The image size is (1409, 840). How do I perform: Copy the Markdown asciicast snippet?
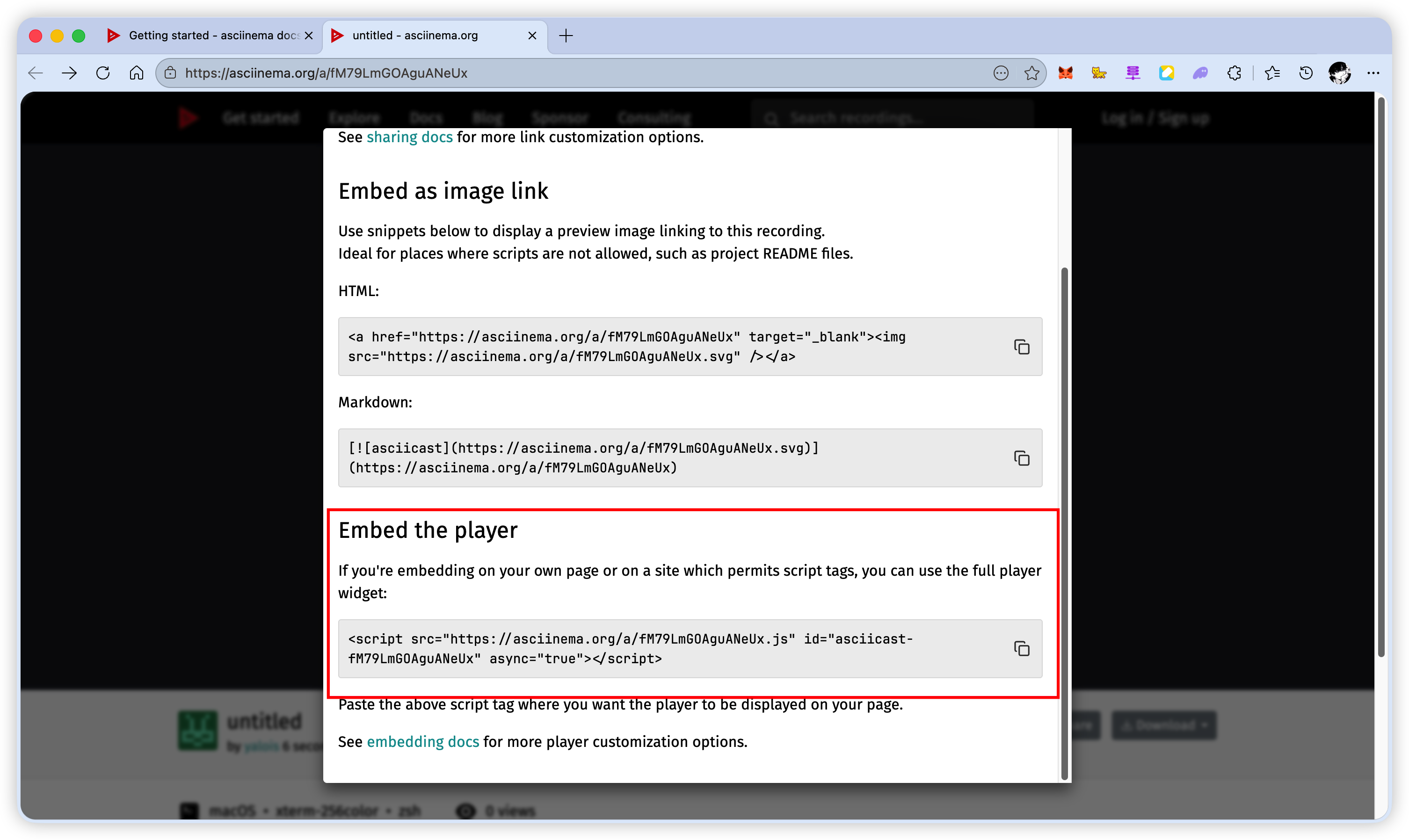coord(1021,458)
